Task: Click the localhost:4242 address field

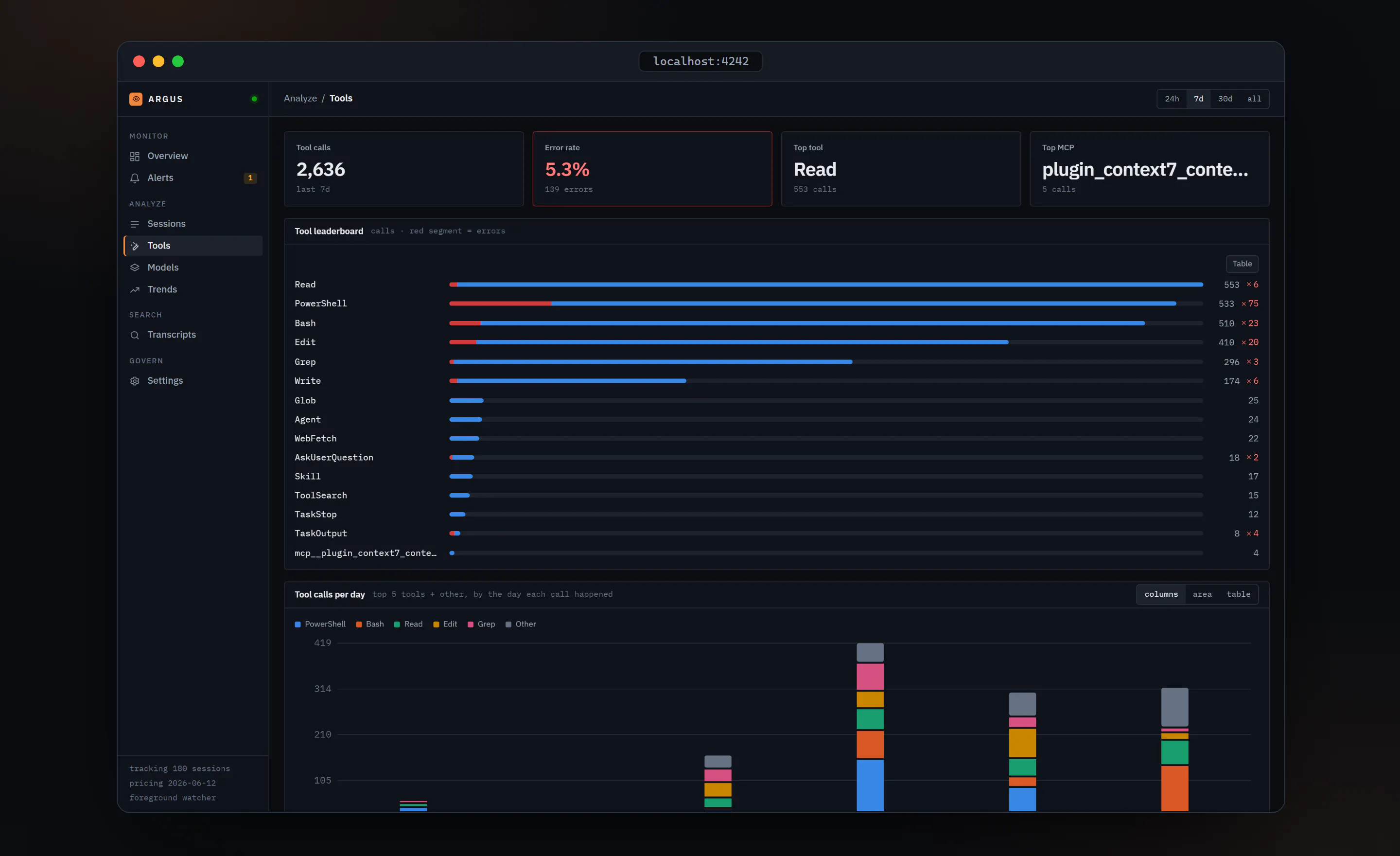Action: [700, 61]
